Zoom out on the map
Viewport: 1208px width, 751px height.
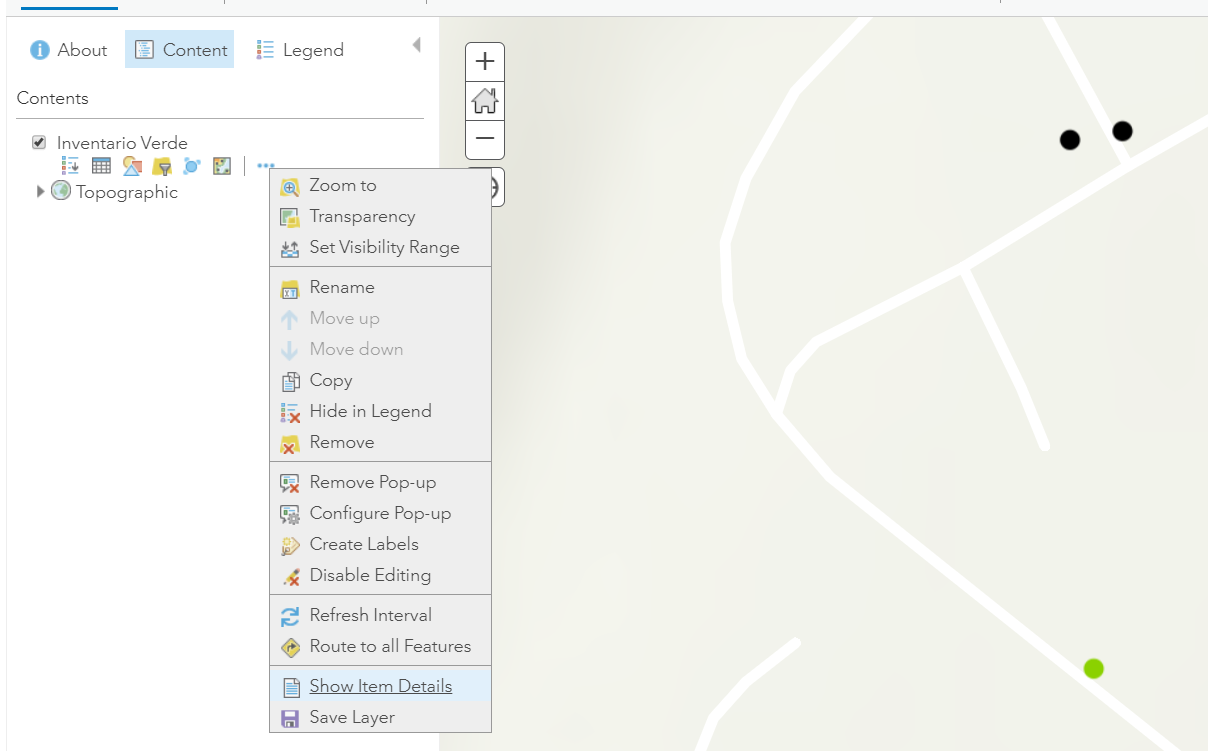point(485,139)
